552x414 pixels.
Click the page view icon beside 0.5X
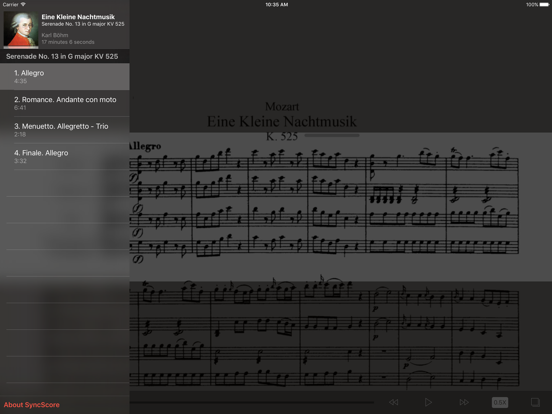coord(535,402)
